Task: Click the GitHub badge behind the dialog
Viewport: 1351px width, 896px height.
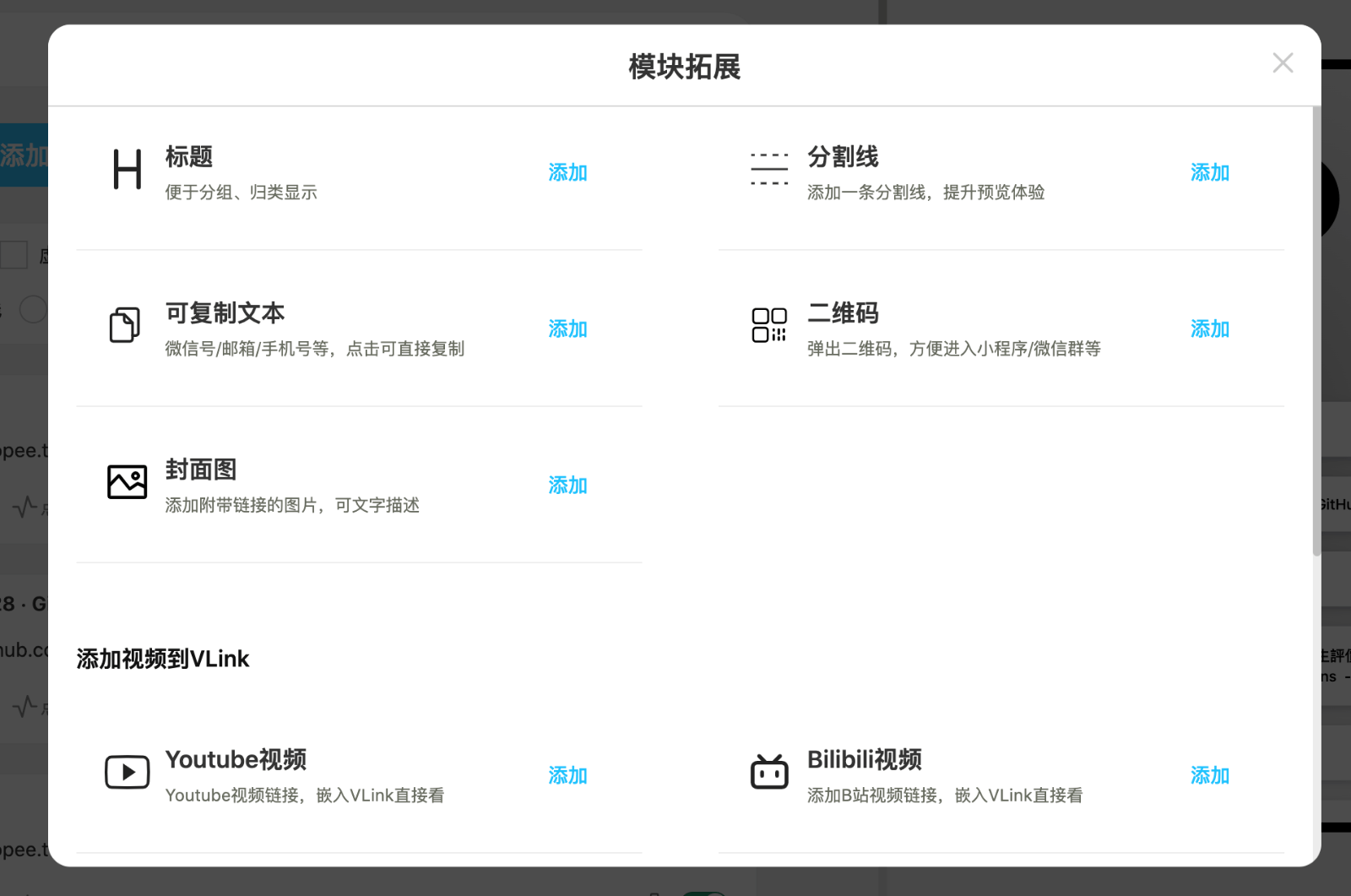Action: pyautogui.click(x=1334, y=504)
